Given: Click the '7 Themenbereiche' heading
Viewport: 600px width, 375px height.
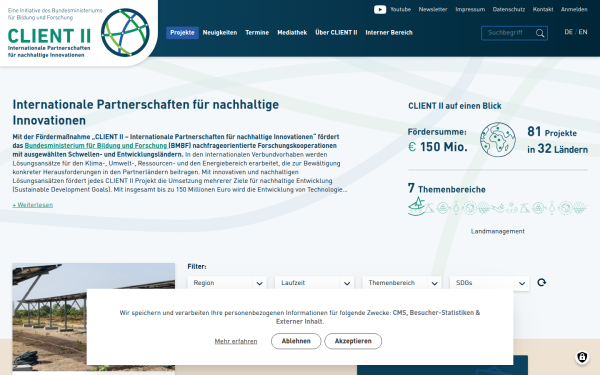Looking at the screenshot, I should point(446,188).
